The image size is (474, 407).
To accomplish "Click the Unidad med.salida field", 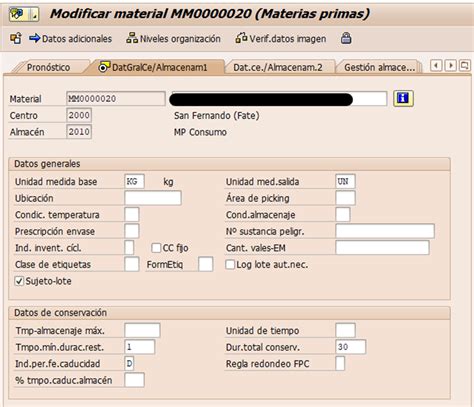I will point(345,181).
